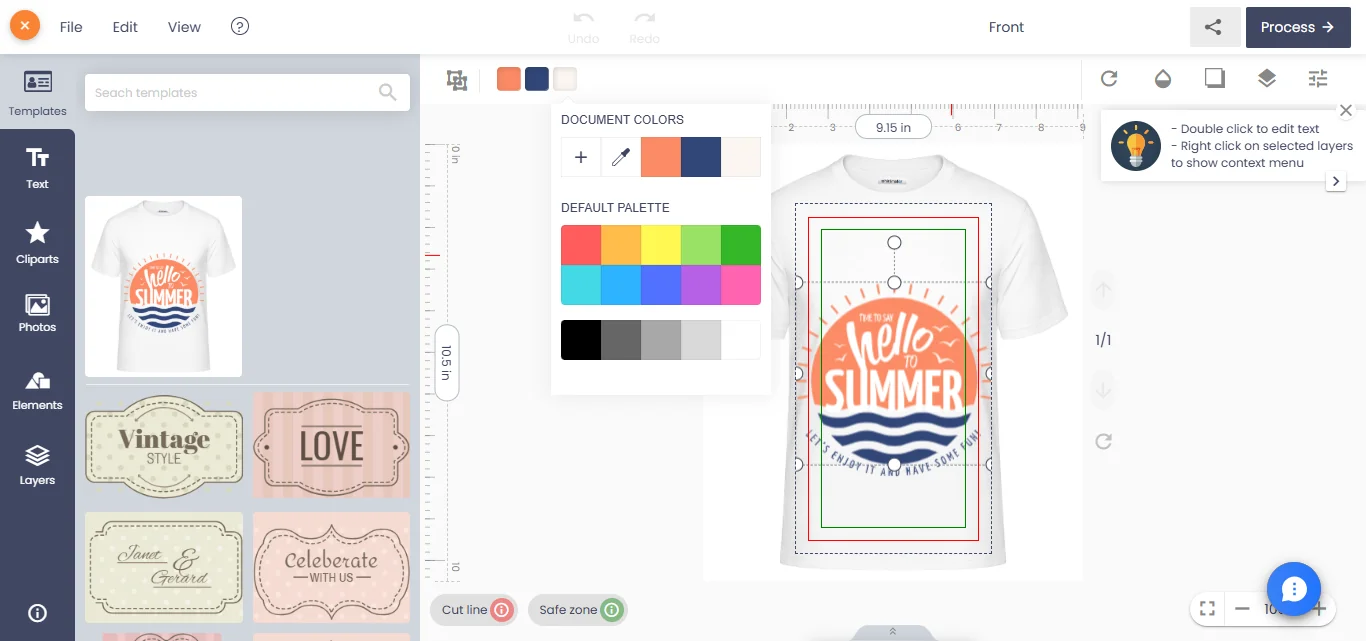Pick orange in Document Colors
The width and height of the screenshot is (1366, 641).
pos(661,157)
